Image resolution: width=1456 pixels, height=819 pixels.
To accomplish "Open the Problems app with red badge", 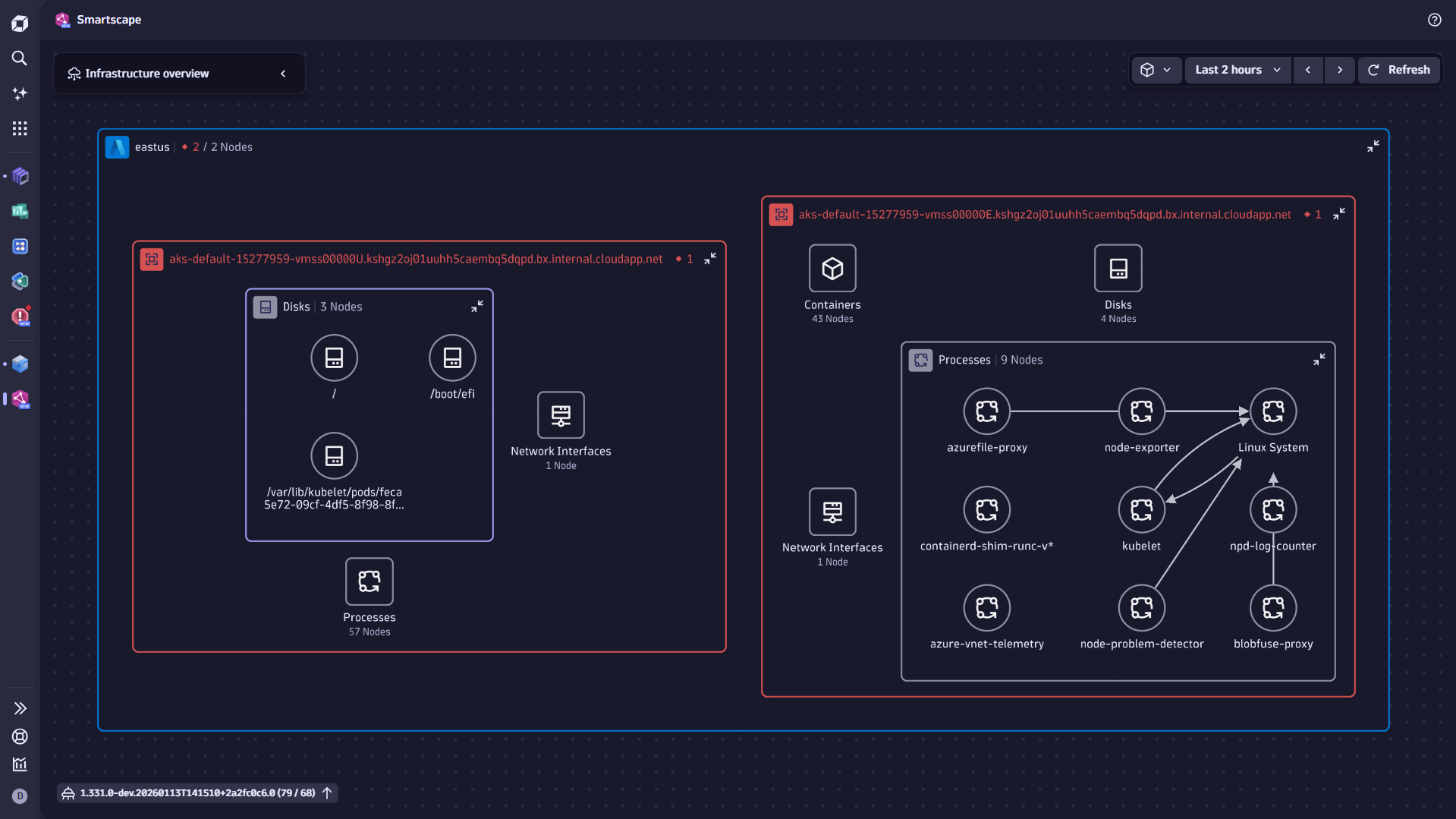I will pos(20,317).
